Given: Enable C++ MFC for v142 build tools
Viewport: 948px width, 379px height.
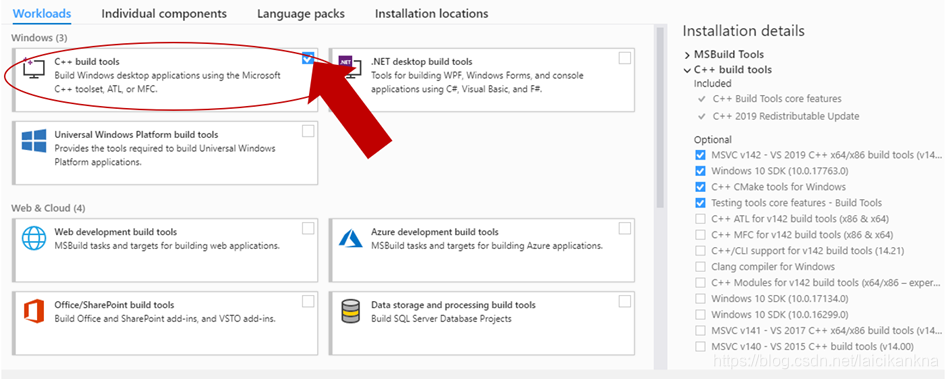Looking at the screenshot, I should pos(700,235).
